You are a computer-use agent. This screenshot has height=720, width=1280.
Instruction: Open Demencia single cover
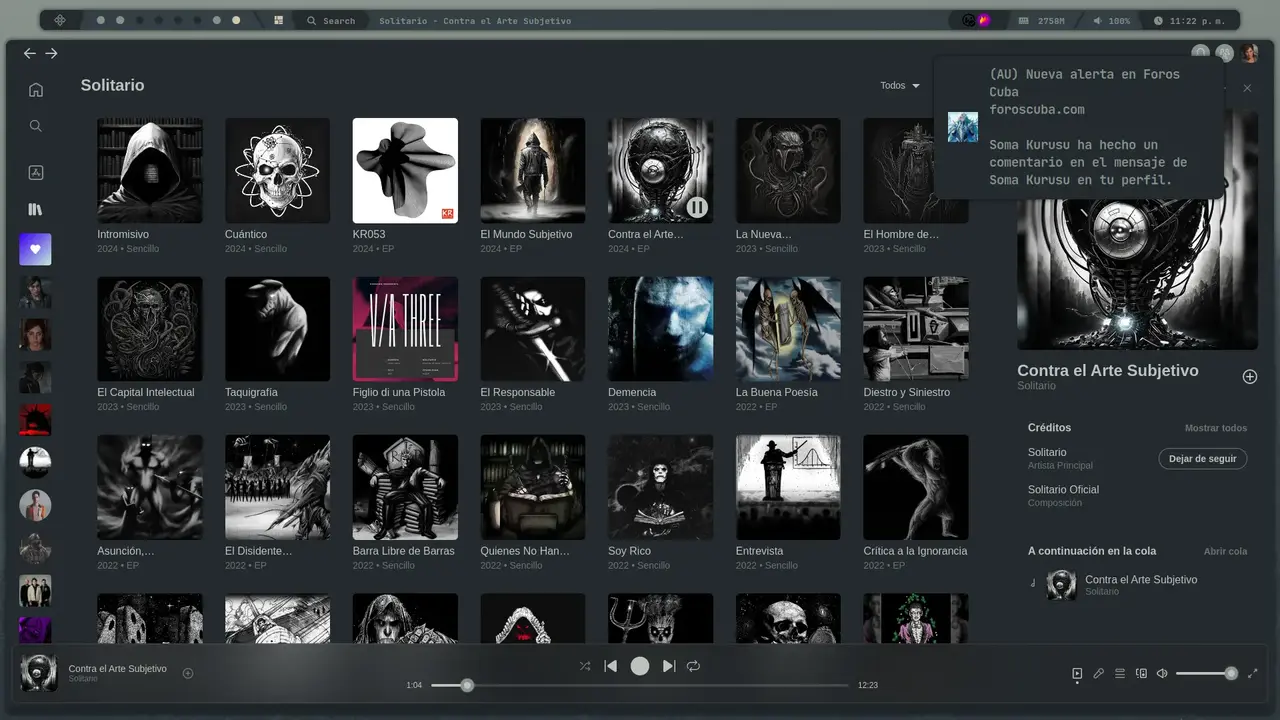(661, 329)
